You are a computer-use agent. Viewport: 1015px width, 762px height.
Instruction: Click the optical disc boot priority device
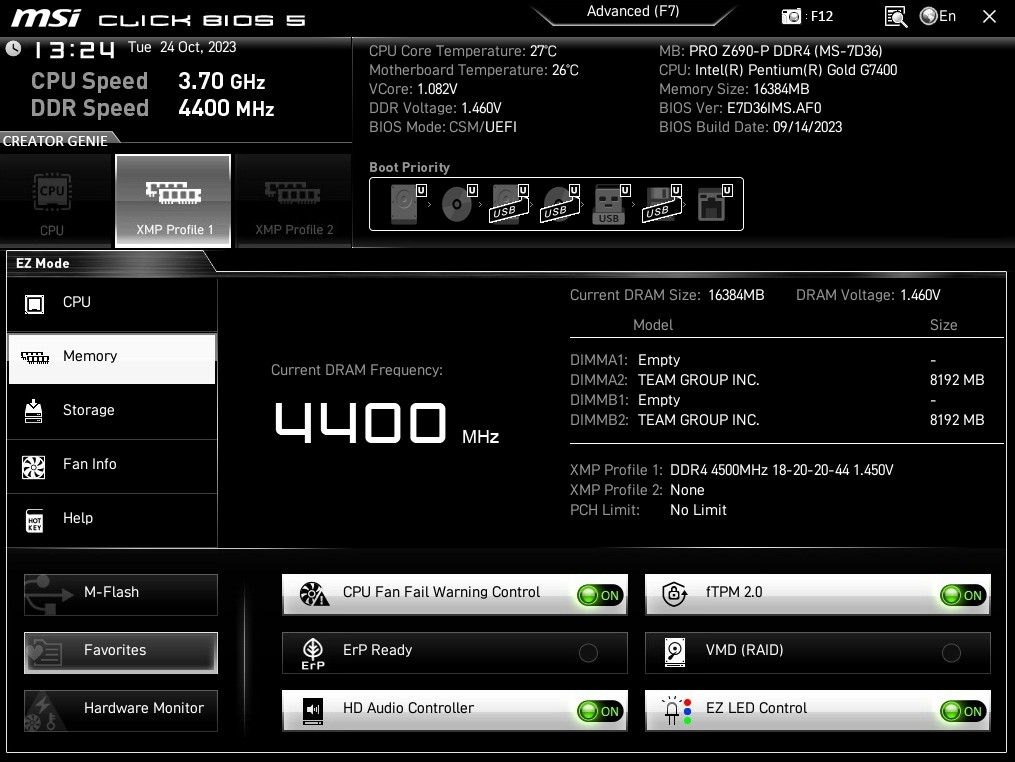(x=458, y=204)
